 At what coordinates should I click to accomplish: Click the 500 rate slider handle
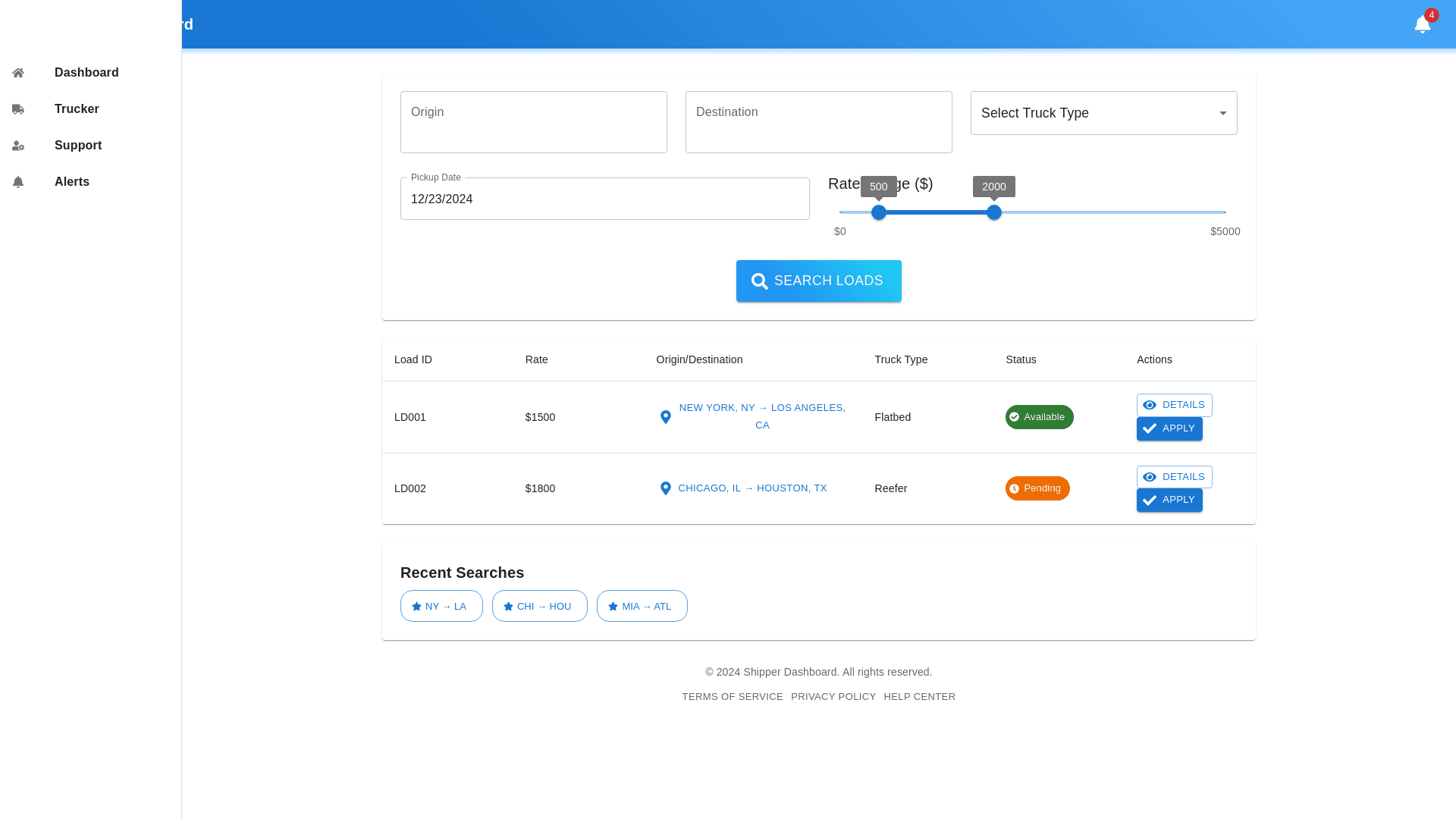tap(879, 212)
